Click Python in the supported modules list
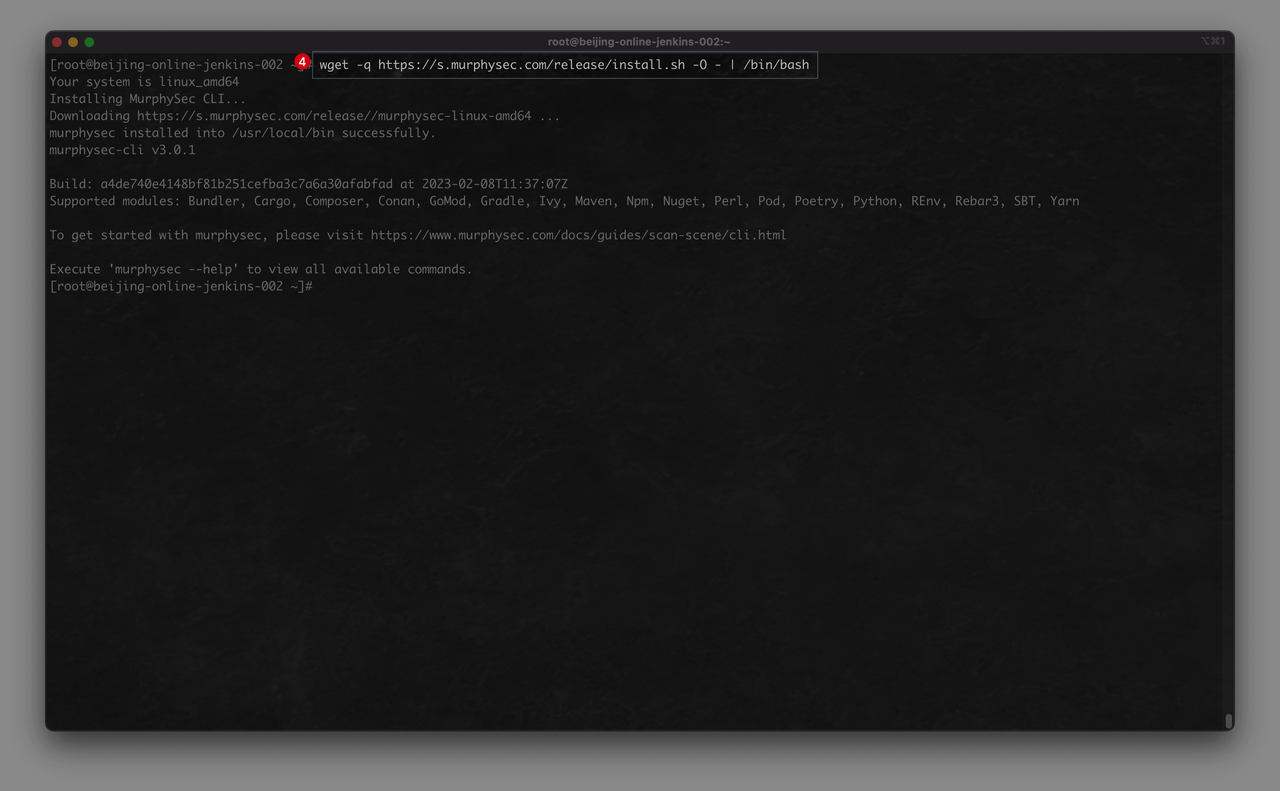1280x791 pixels. 875,201
